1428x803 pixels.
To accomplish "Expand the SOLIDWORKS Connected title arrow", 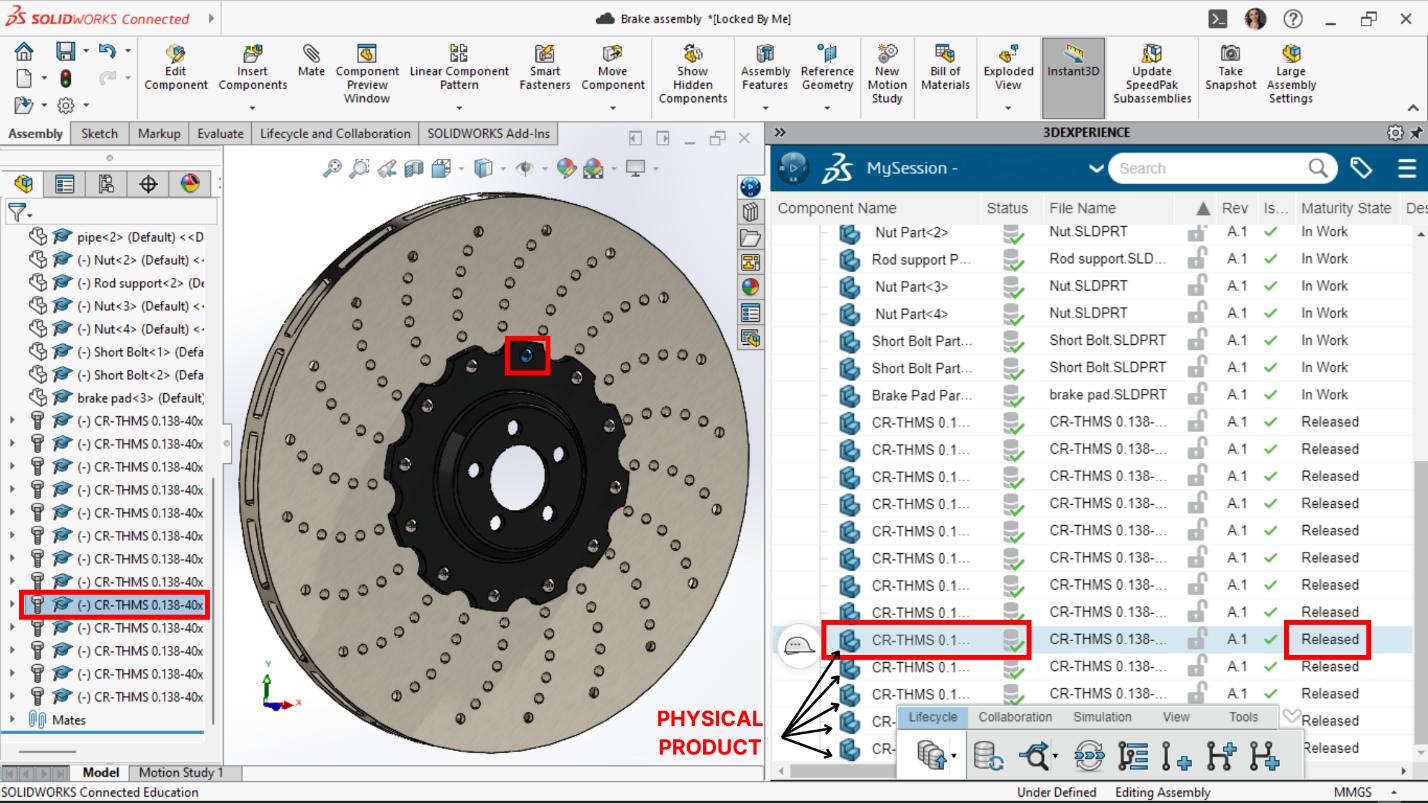I will (x=211, y=18).
